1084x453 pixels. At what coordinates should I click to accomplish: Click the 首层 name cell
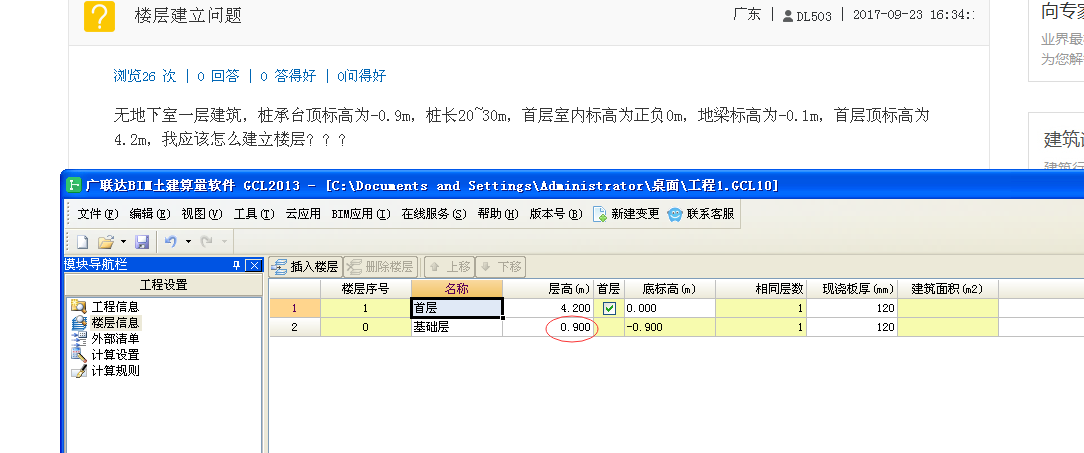click(456, 308)
